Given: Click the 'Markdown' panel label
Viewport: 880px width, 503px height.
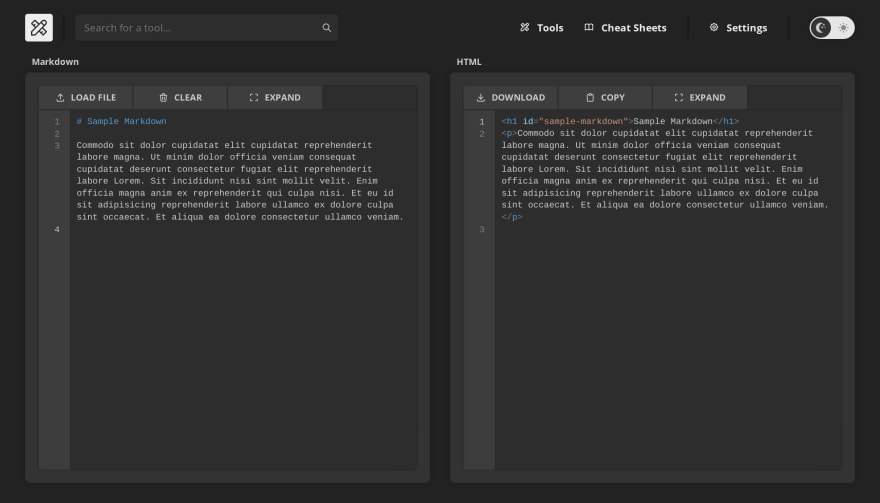Looking at the screenshot, I should point(55,62).
